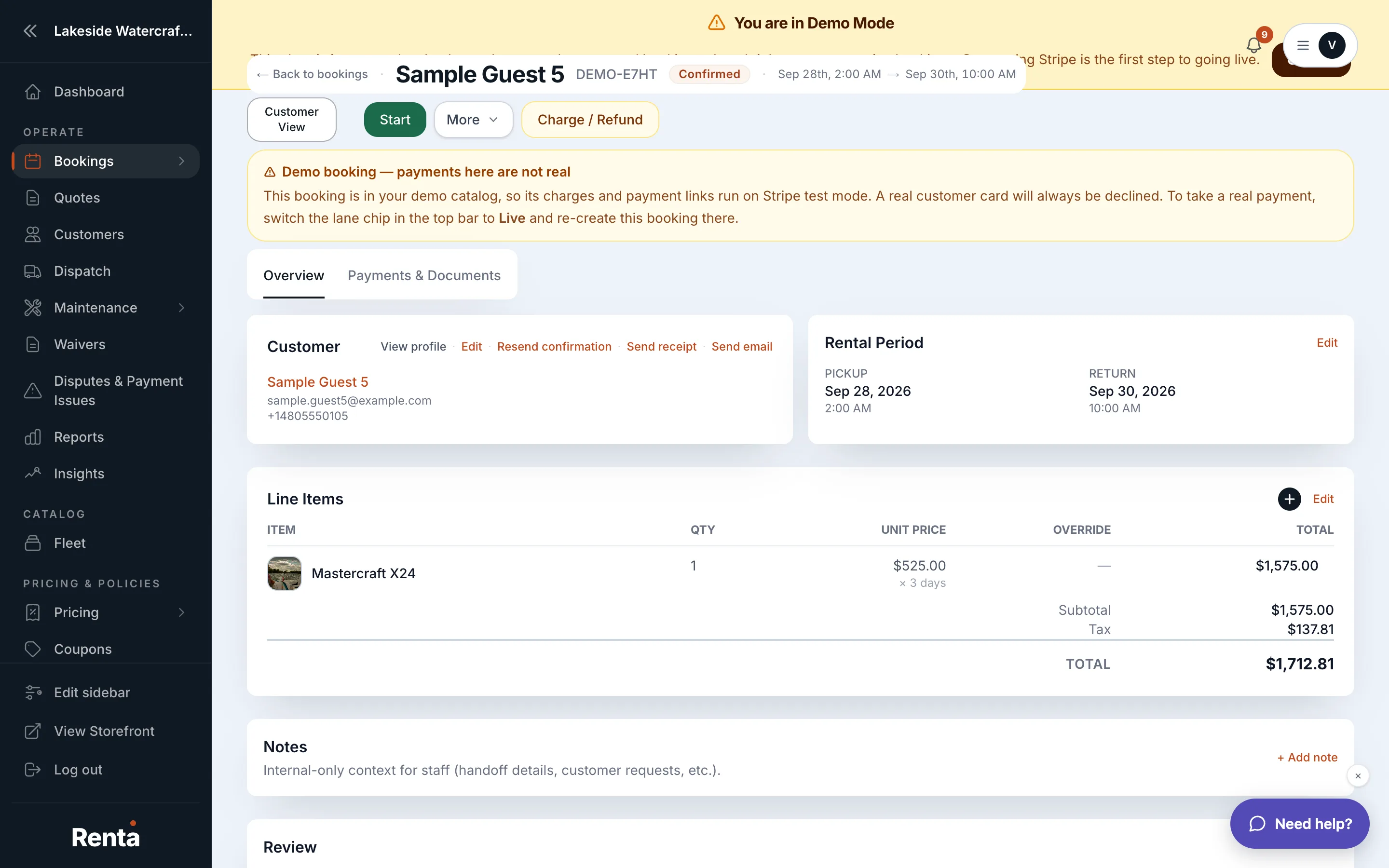The width and height of the screenshot is (1389, 868).
Task: Click Charge / Refund button
Action: [590, 120]
